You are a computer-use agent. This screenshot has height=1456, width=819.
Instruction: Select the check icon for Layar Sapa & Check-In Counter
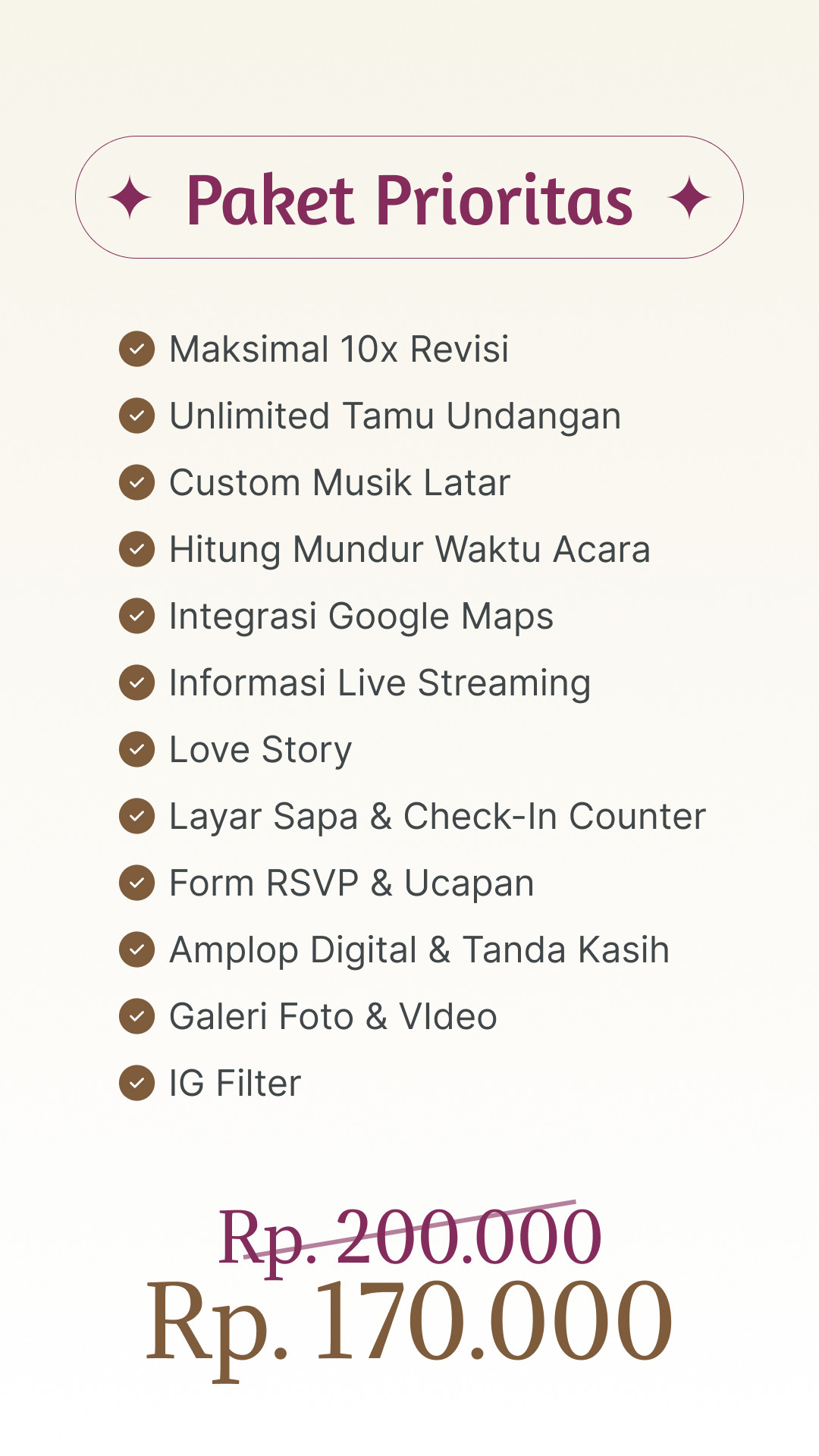137,816
